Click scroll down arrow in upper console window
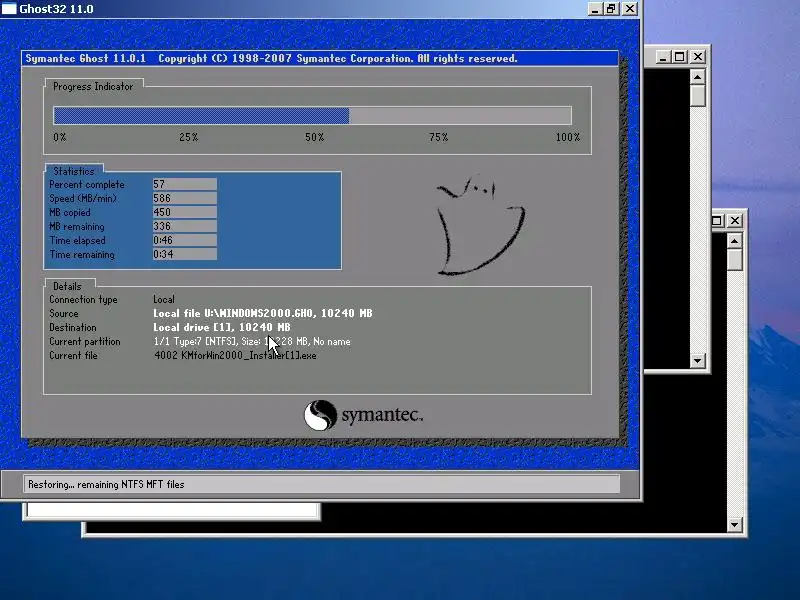The height and width of the screenshot is (600, 800). 697,361
